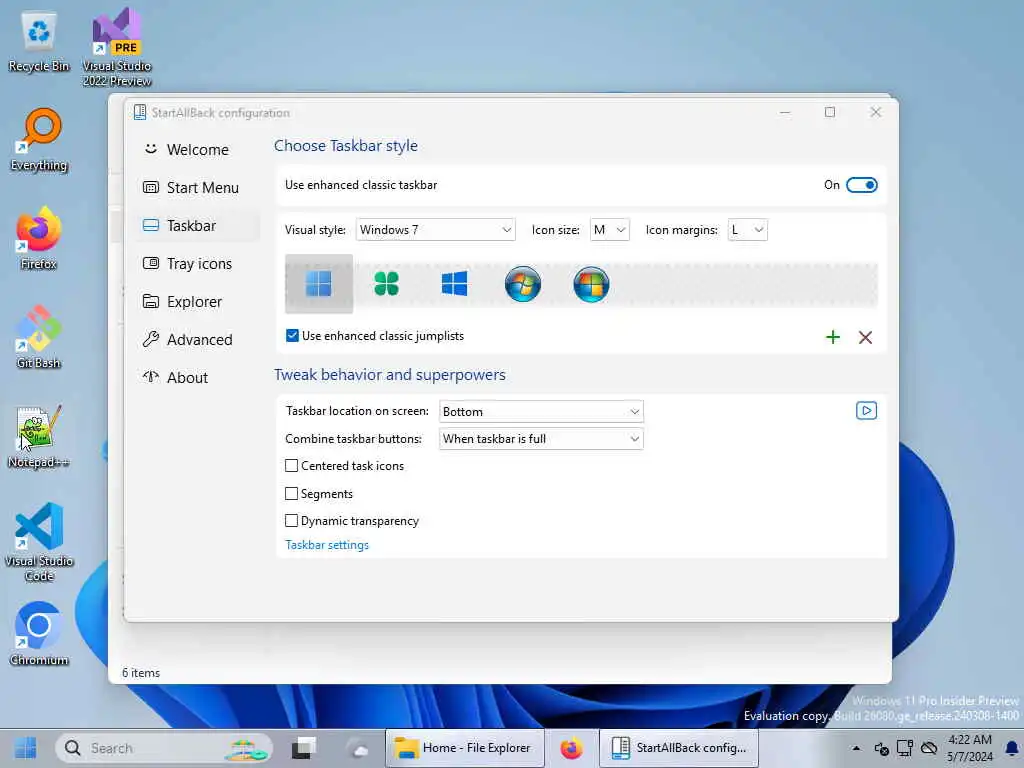This screenshot has width=1024, height=768.
Task: Click the crossed-out cloud sync tray icon
Action: click(x=929, y=748)
